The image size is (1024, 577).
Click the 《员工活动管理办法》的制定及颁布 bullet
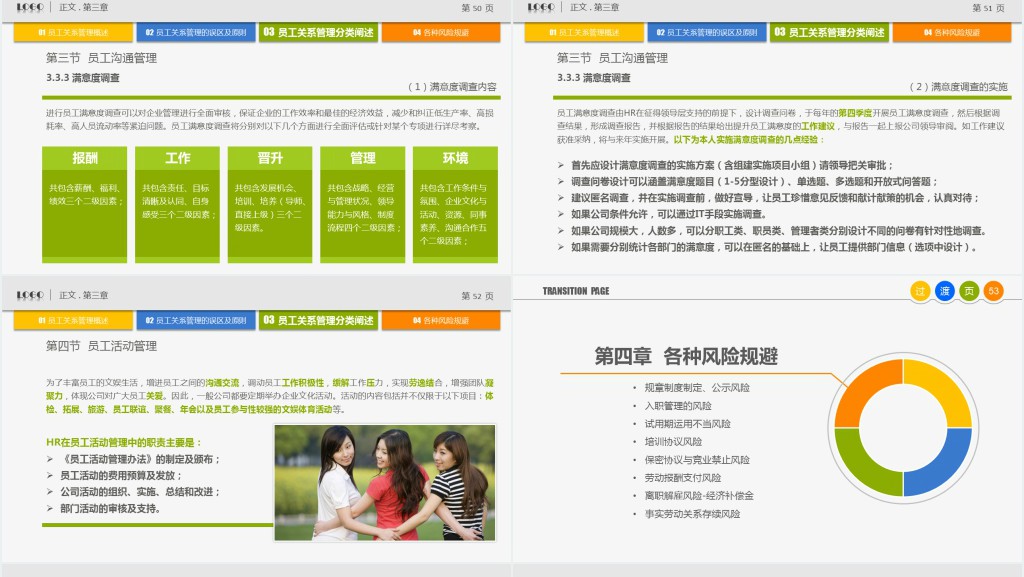140,460
